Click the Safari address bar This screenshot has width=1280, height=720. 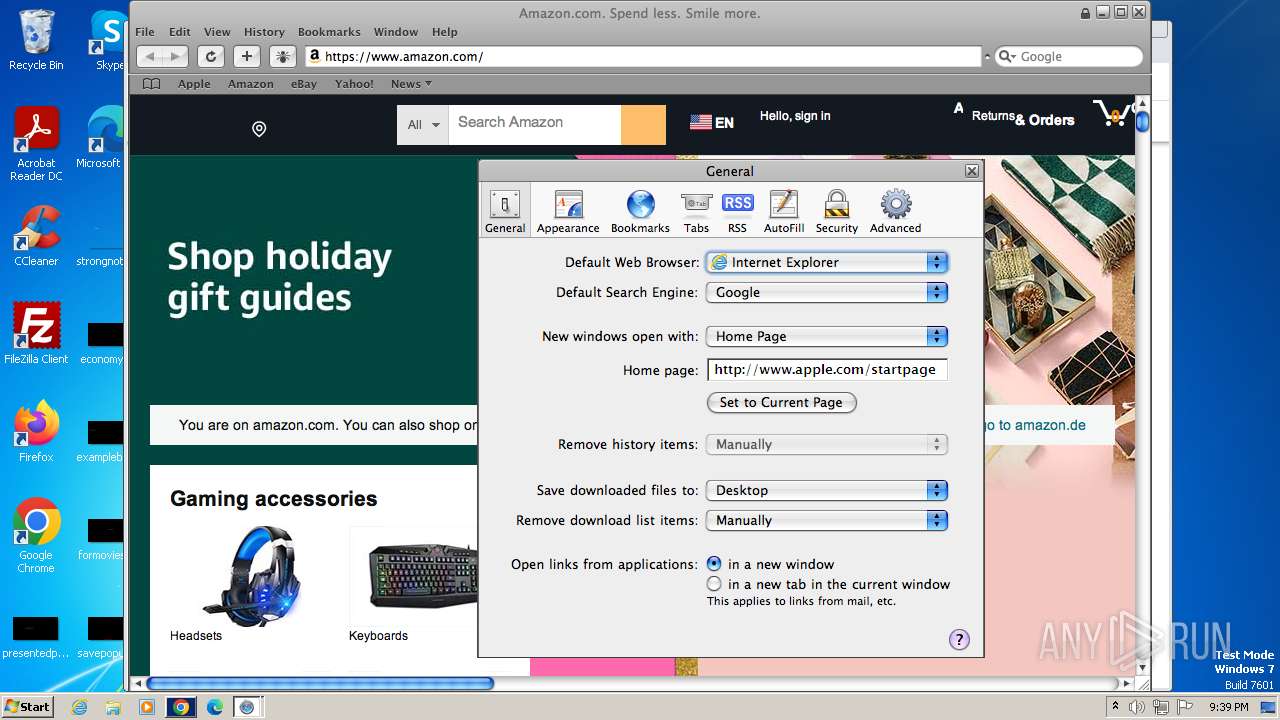(x=643, y=57)
